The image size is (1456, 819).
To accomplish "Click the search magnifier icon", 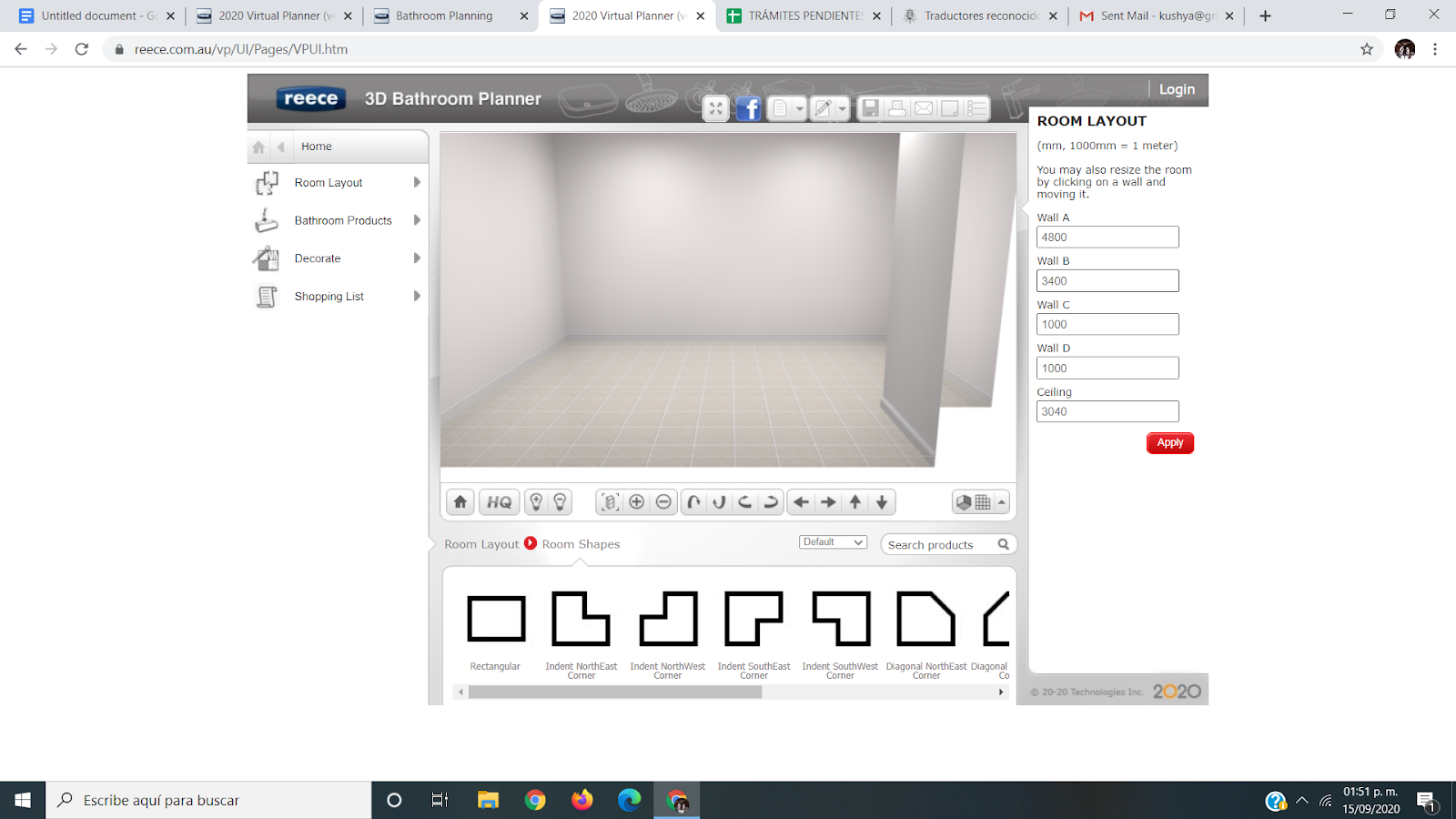I will pos(1004,544).
